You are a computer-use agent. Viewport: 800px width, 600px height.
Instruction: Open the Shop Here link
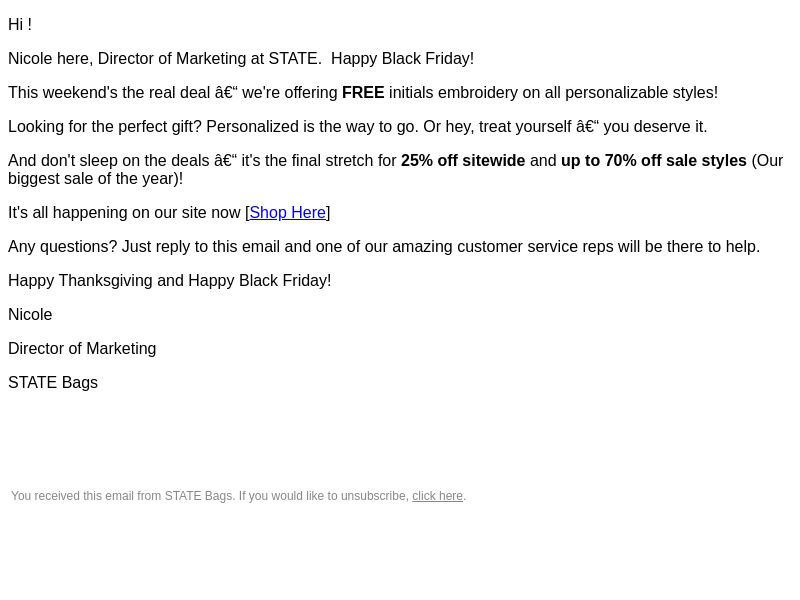[x=287, y=212]
